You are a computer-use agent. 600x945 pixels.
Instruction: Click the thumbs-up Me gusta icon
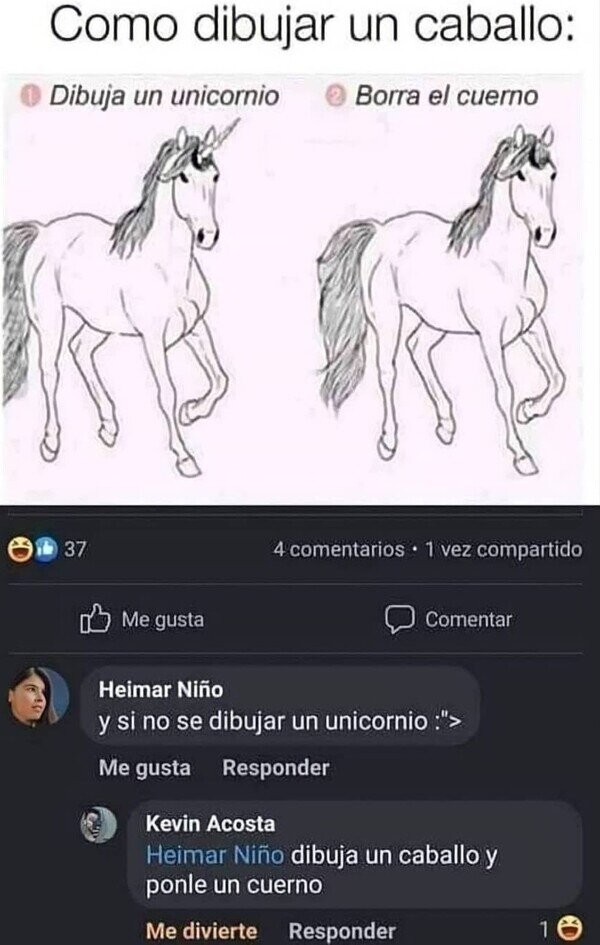95,620
